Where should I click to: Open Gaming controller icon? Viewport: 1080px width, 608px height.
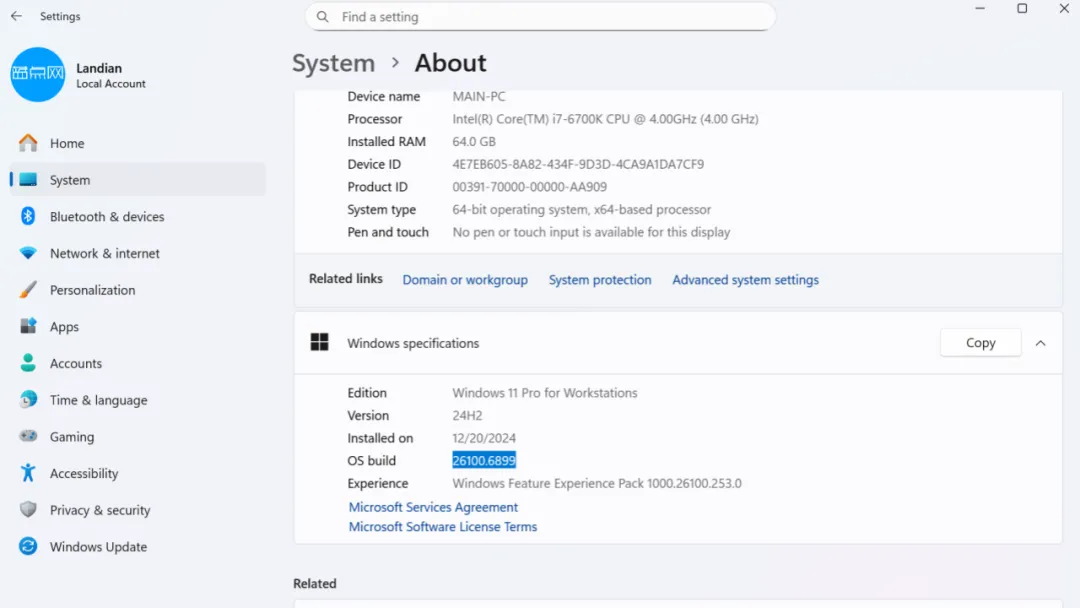[28, 437]
